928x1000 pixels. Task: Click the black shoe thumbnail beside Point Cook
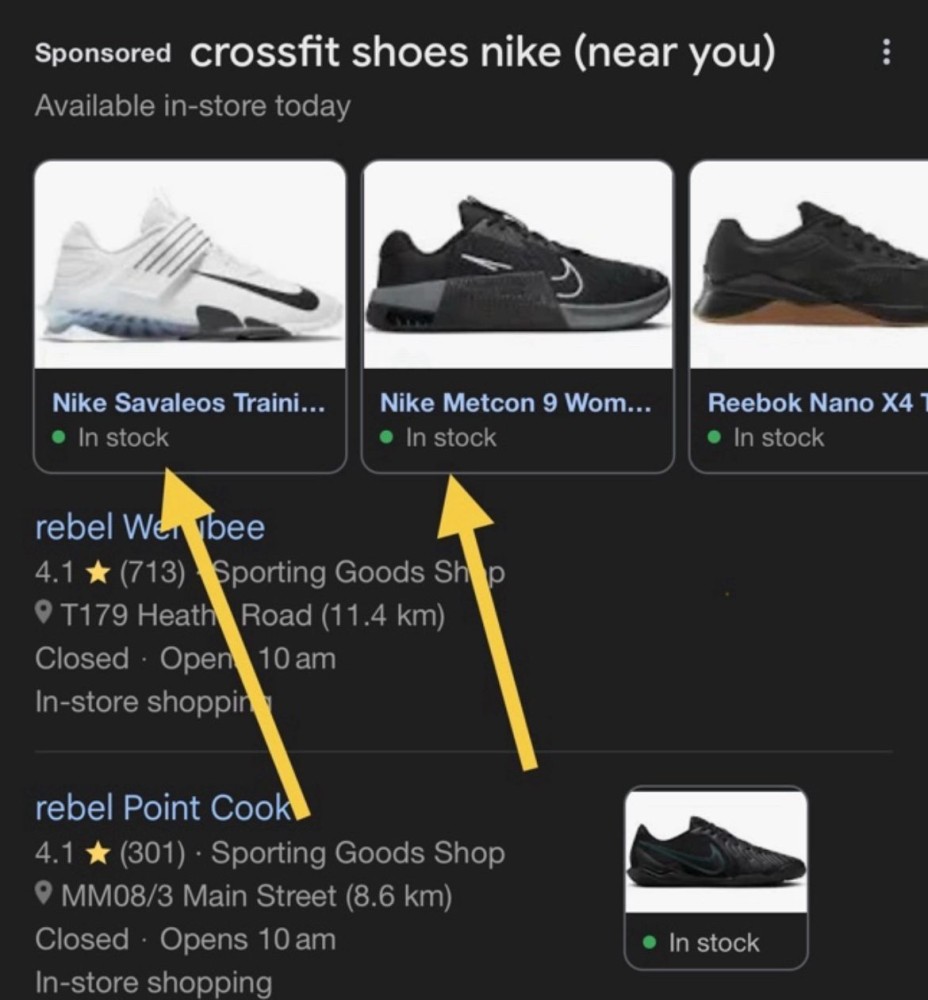coord(716,851)
